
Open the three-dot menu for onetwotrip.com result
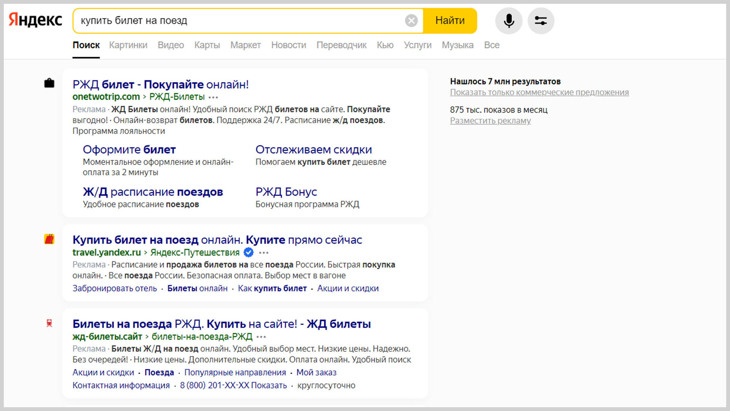pyautogui.click(x=213, y=97)
